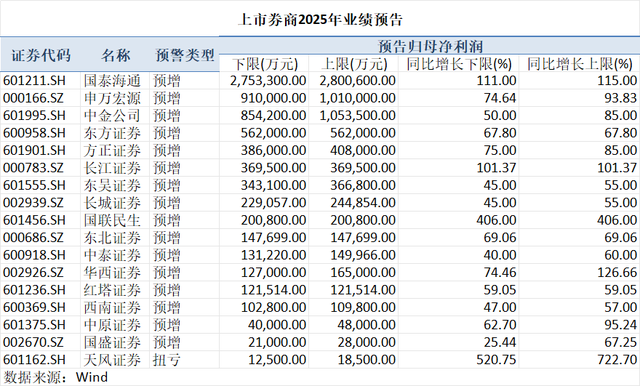
Task: Click the 扭亏 warning type cell
Action: (x=167, y=359)
